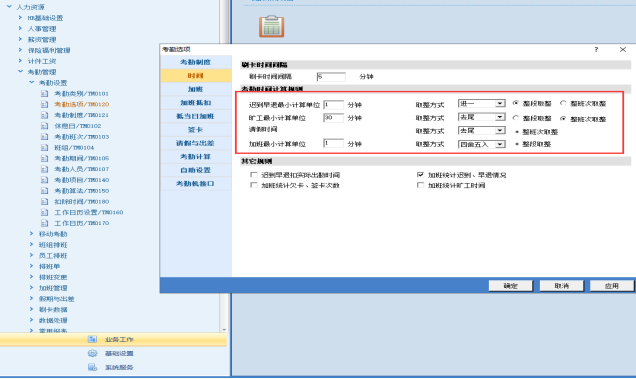The image size is (636, 379).
Task: Click the document icon beside 班组/TM0104
Action: coord(45,148)
